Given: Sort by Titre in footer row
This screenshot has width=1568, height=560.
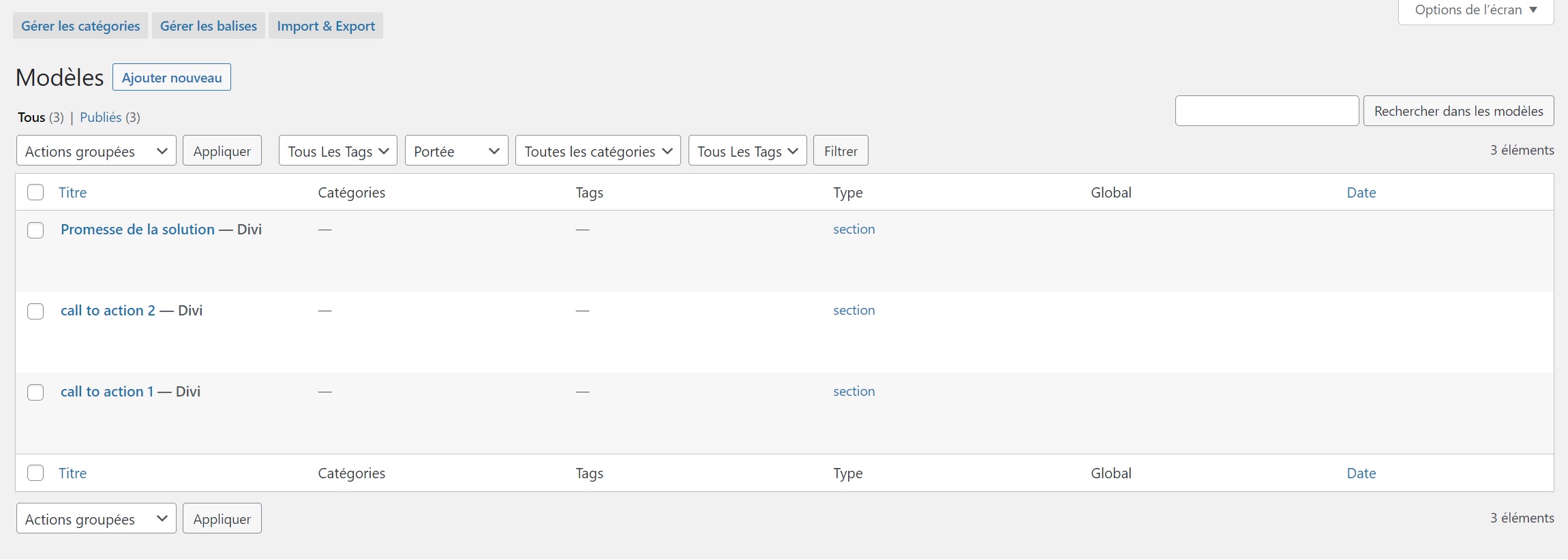Looking at the screenshot, I should pos(72,473).
